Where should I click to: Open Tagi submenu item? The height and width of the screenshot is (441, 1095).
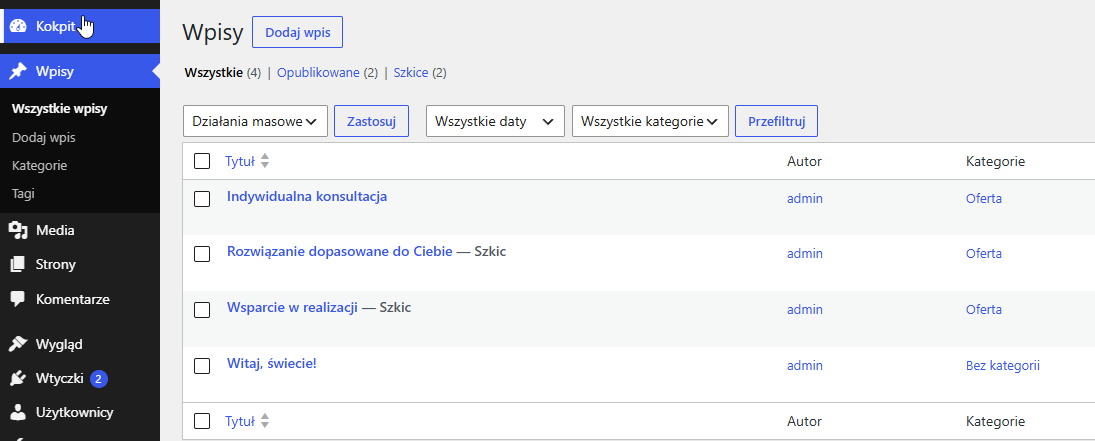click(x=23, y=194)
